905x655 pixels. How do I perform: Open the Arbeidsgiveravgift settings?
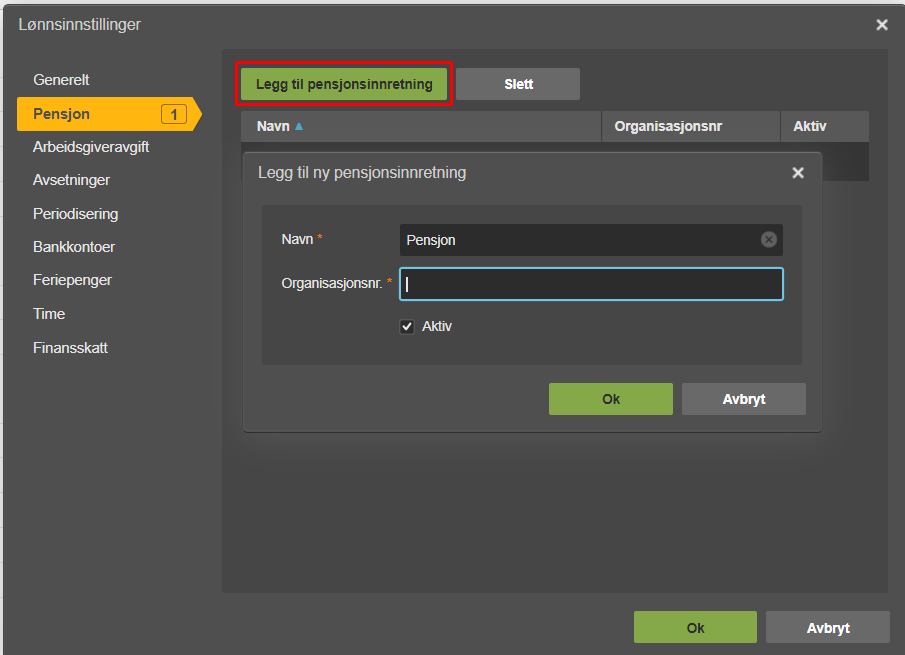[x=91, y=147]
